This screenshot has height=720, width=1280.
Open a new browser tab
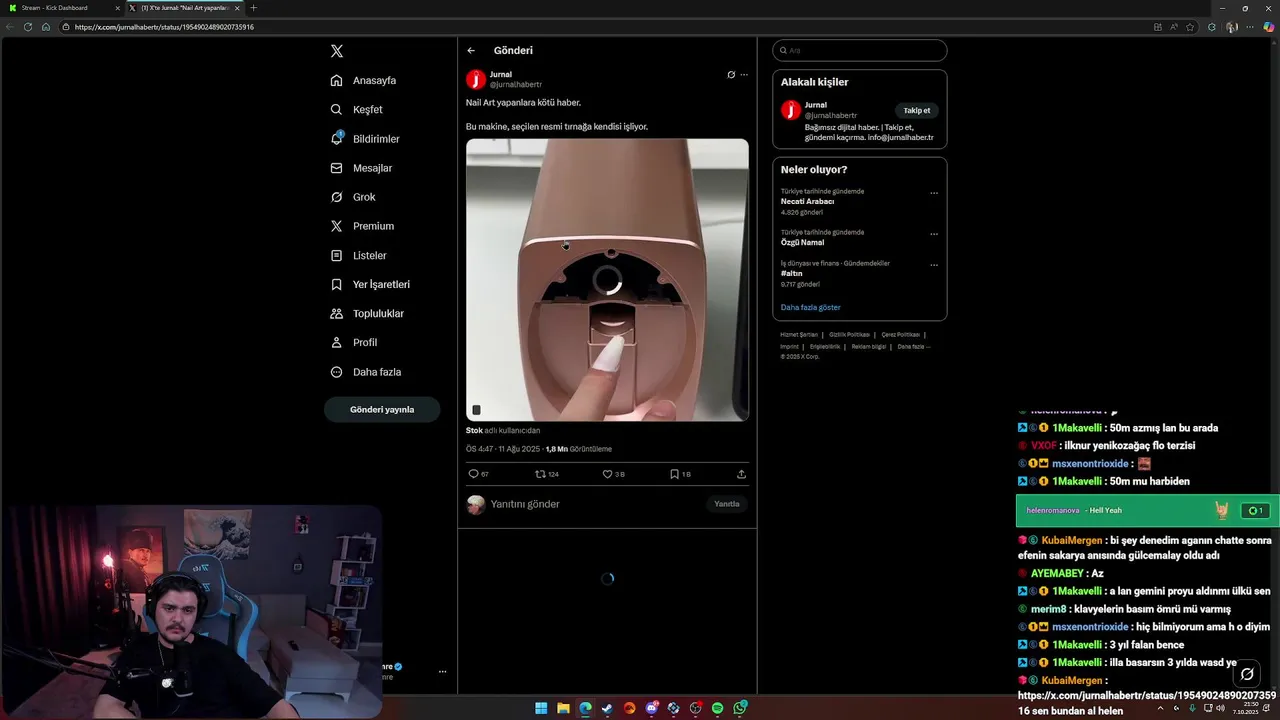pos(253,8)
